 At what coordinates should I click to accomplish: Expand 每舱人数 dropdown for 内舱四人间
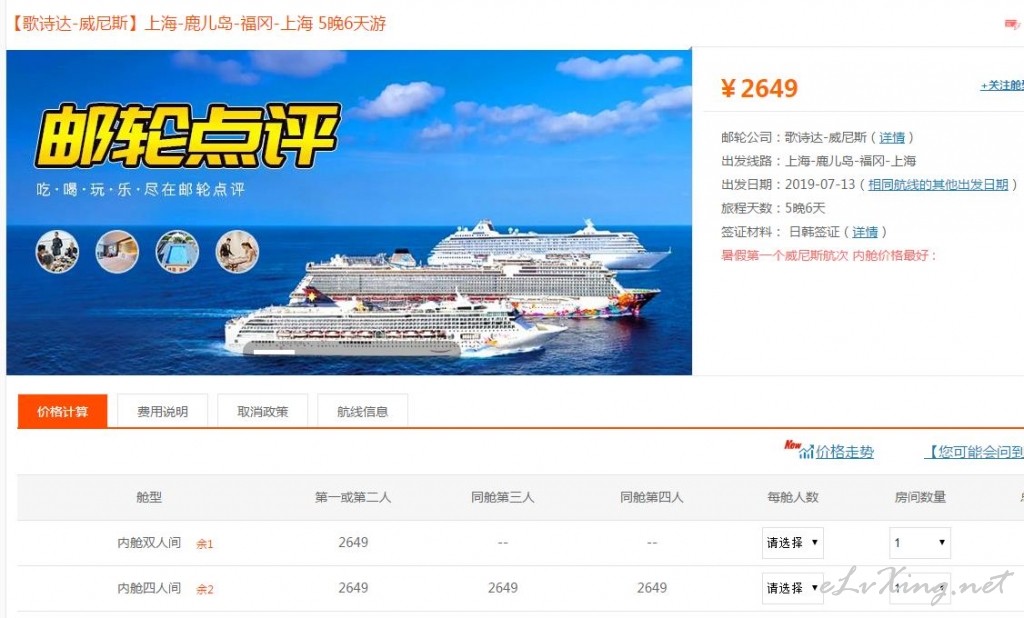coord(792,588)
